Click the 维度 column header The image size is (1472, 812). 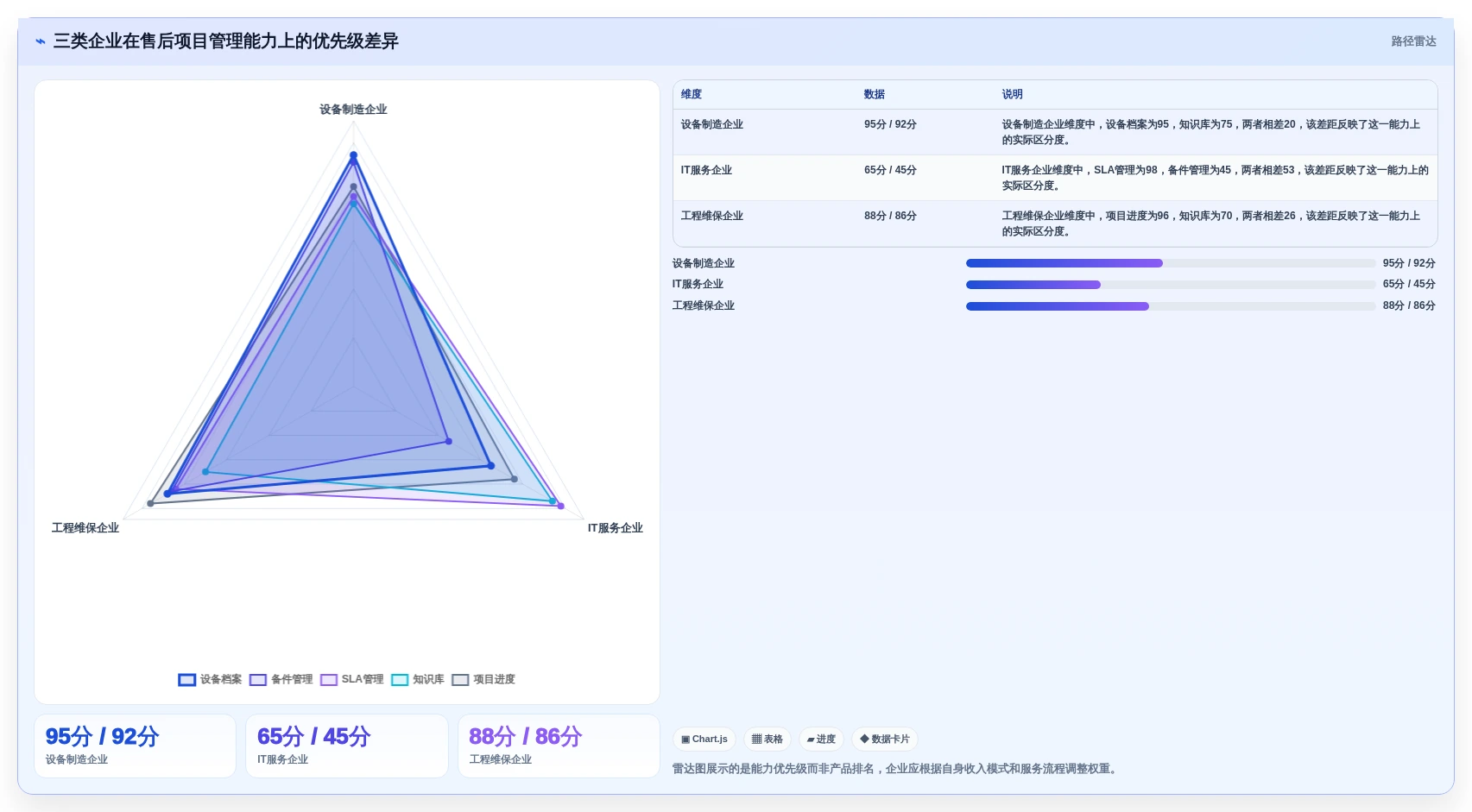coord(692,94)
